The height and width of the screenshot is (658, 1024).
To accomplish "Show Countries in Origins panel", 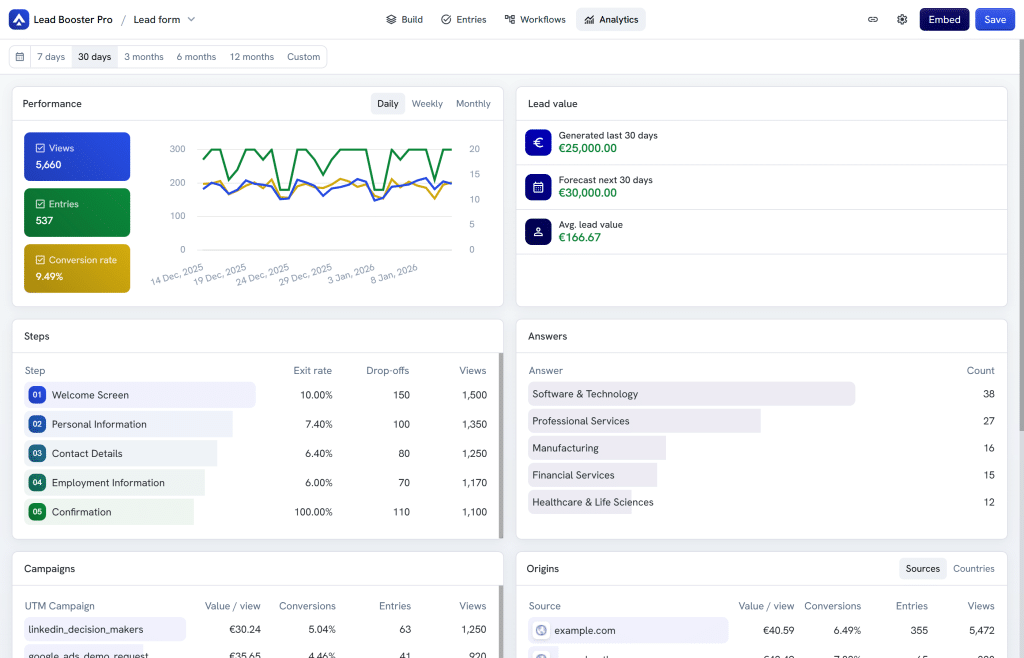I will [974, 569].
